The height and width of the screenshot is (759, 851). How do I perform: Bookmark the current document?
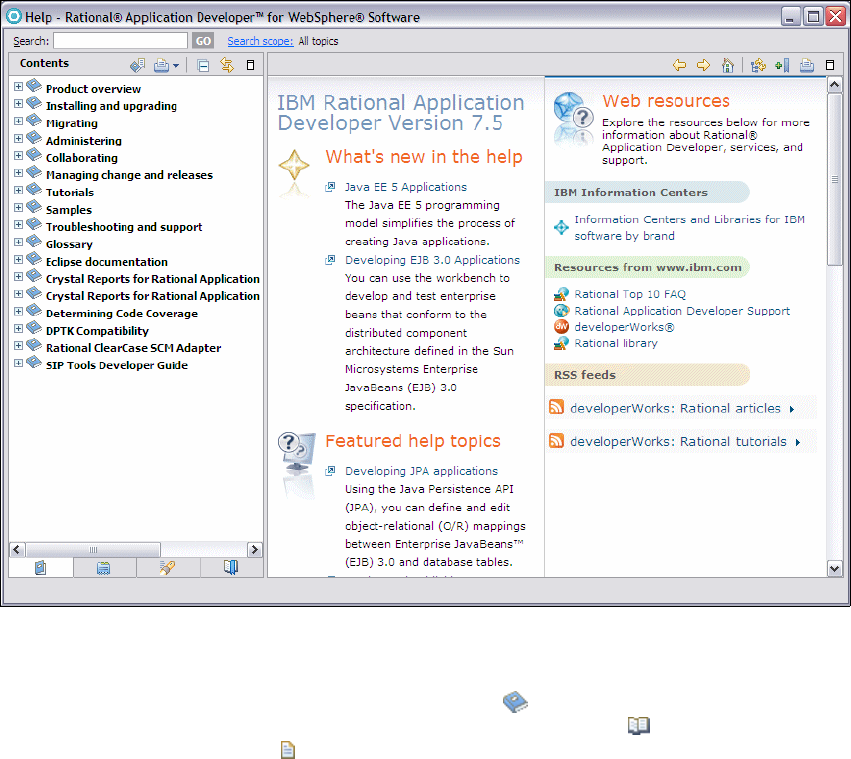tap(783, 65)
